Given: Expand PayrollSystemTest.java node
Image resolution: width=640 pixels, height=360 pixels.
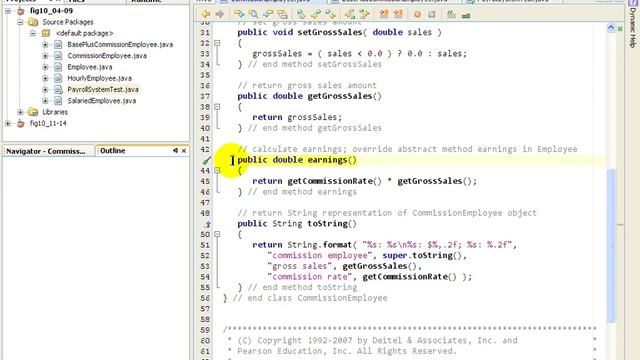Looking at the screenshot, I should [x=45, y=89].
